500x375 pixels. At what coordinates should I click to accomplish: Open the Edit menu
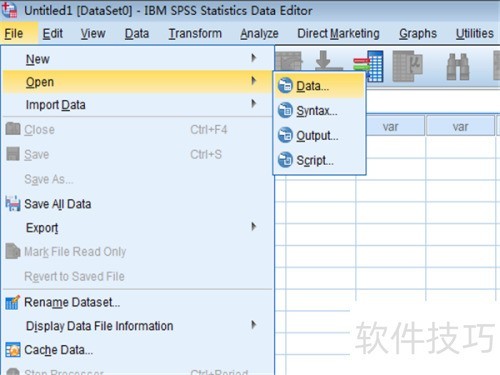point(52,33)
